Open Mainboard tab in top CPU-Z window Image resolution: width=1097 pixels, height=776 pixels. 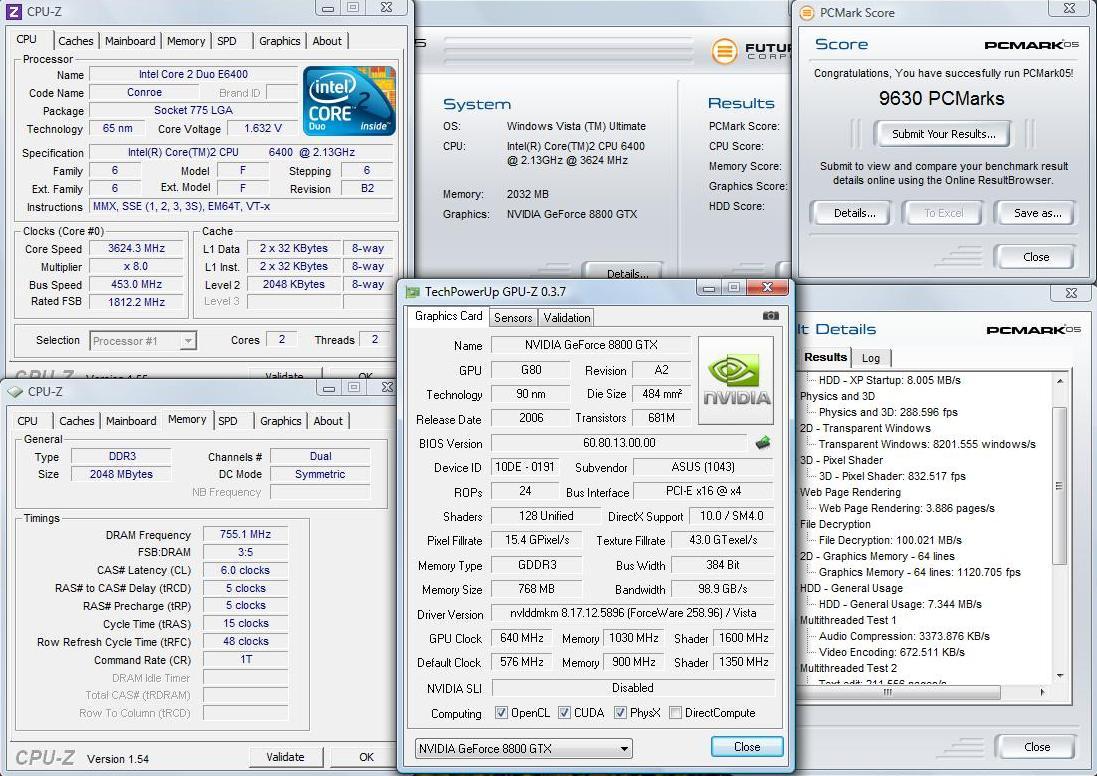point(130,41)
